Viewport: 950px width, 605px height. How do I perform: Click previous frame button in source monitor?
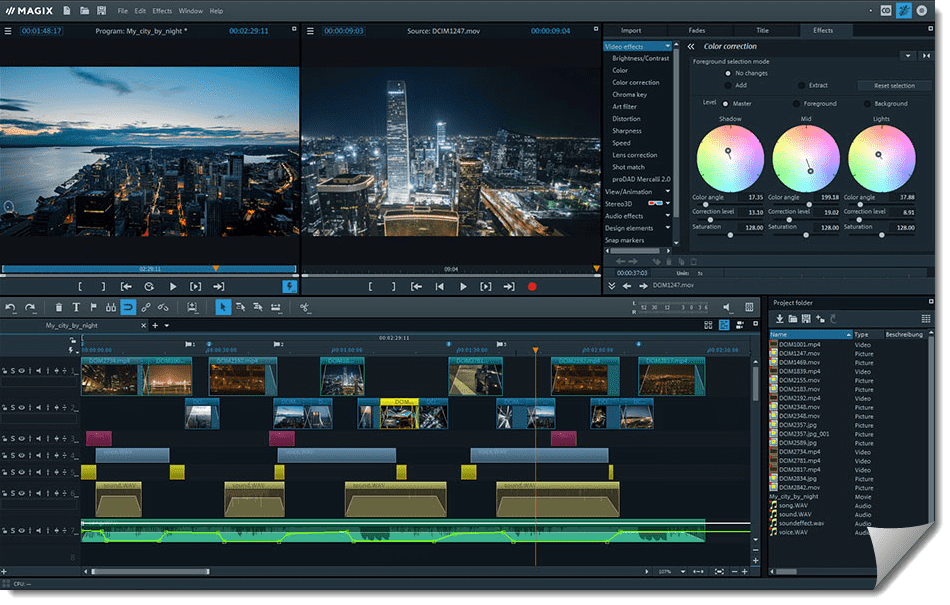440,286
